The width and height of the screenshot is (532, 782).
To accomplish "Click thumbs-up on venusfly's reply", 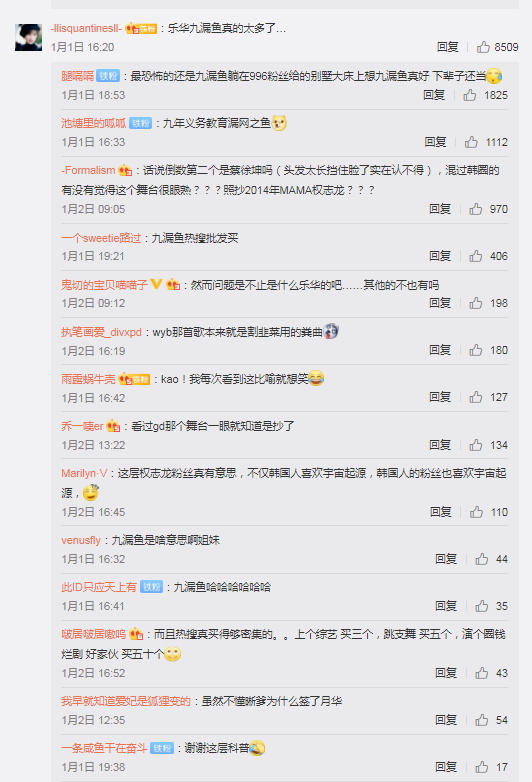I will pyautogui.click(x=482, y=559).
